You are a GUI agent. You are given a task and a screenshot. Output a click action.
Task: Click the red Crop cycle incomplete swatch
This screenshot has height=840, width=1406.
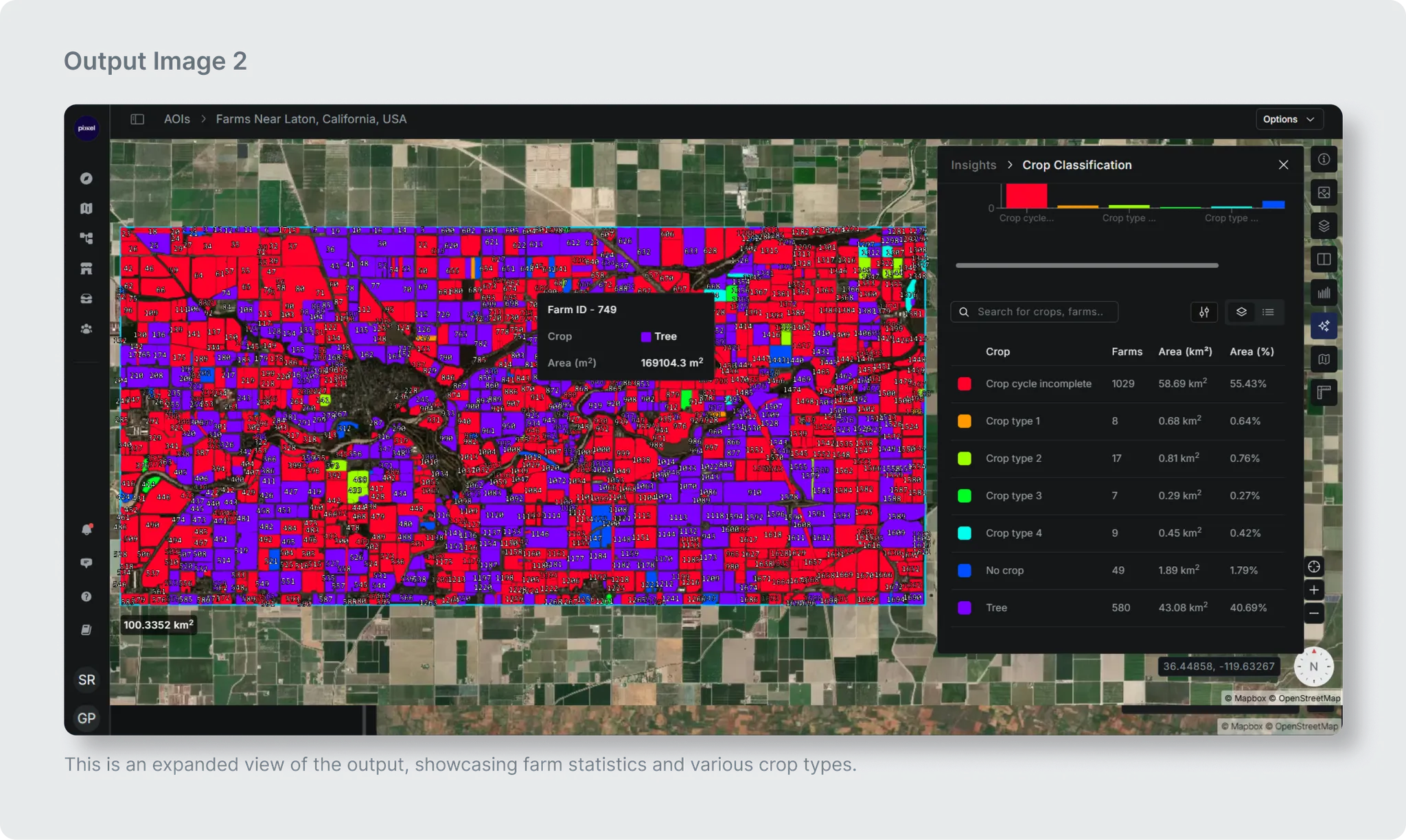click(964, 384)
